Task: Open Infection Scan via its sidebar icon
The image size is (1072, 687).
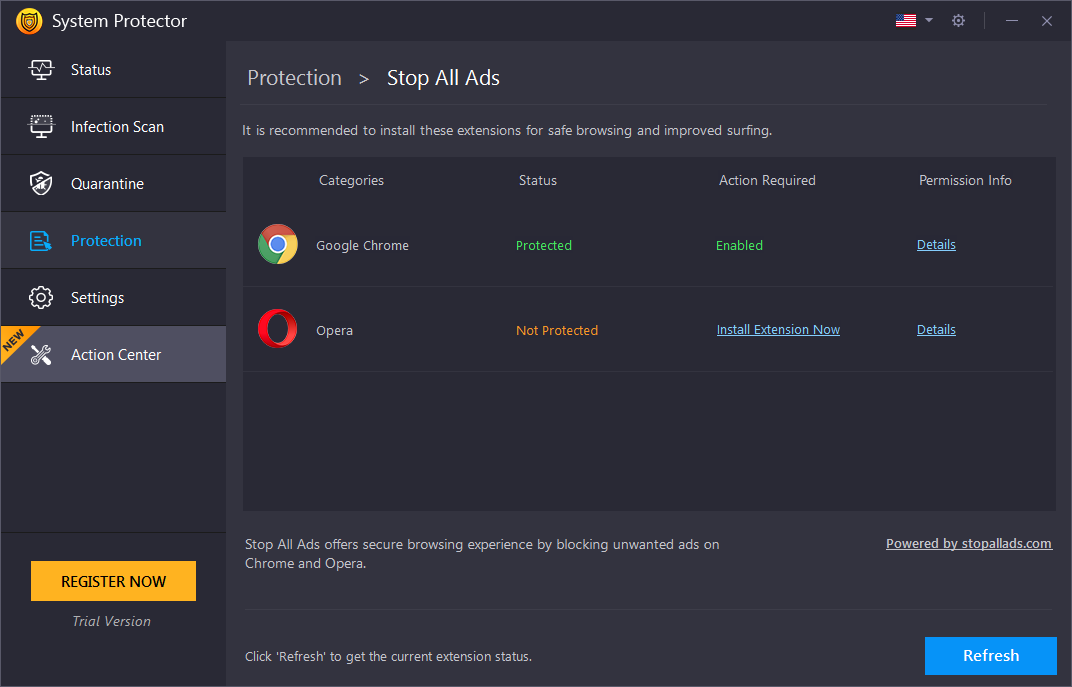Action: [41, 126]
